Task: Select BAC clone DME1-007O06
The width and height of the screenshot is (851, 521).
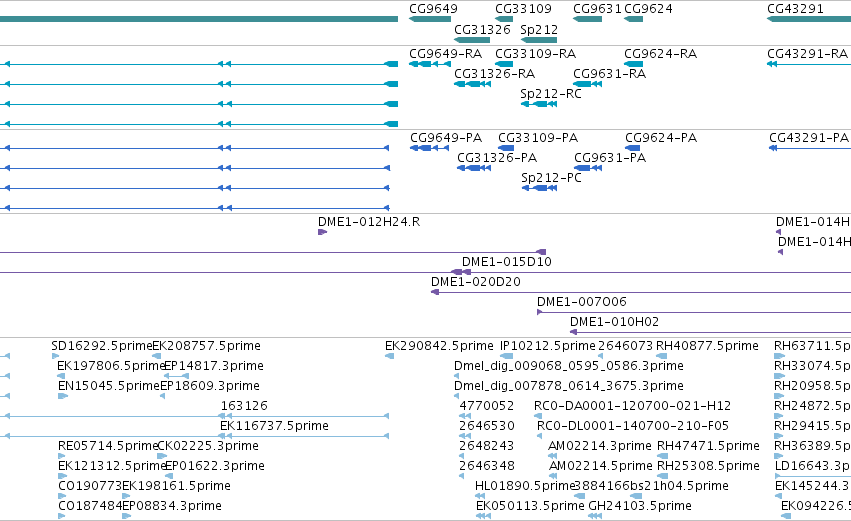Action: 581,302
